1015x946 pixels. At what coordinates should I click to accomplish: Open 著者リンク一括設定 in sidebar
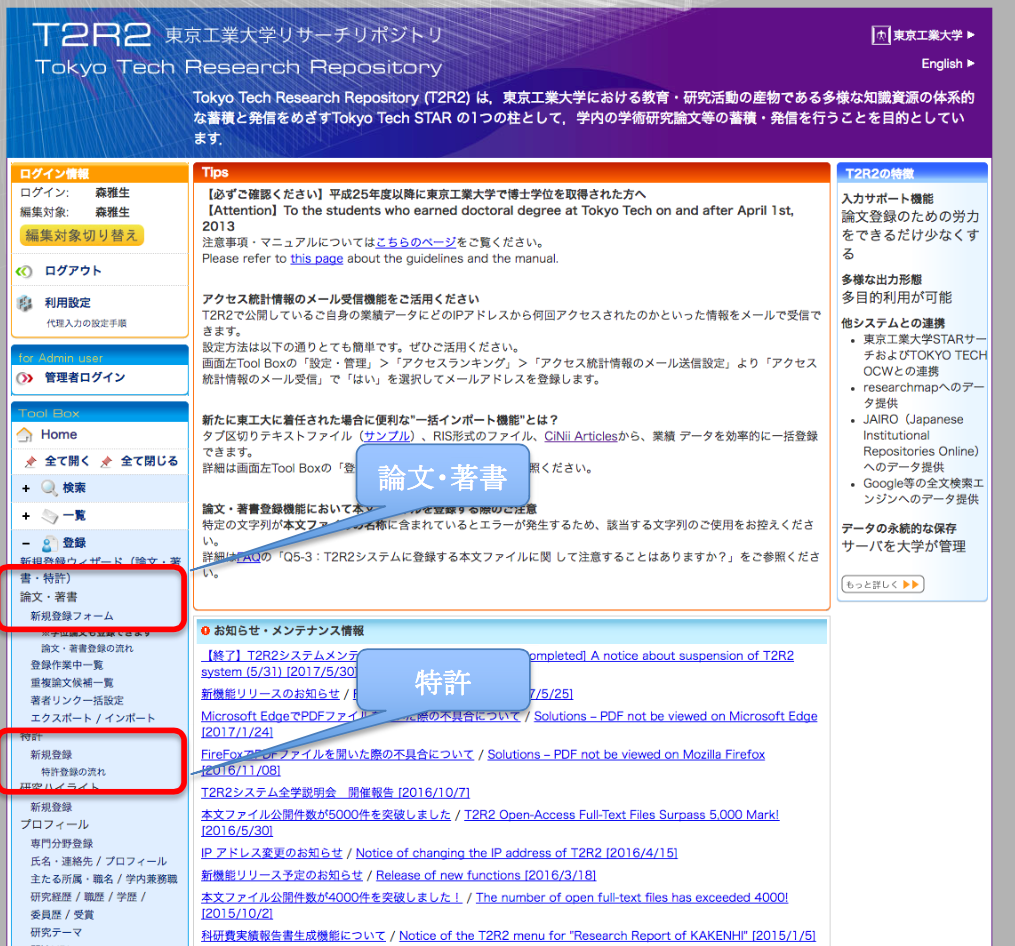pyautogui.click(x=77, y=700)
